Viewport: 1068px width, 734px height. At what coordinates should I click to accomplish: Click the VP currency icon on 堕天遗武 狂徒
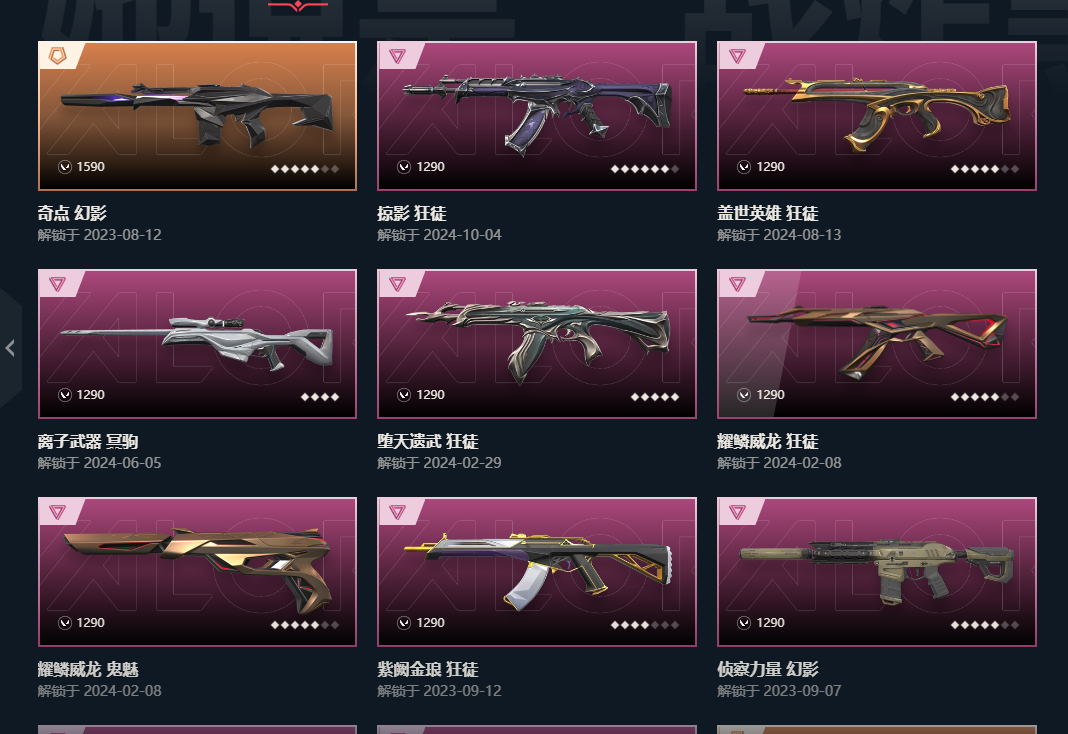click(x=404, y=395)
